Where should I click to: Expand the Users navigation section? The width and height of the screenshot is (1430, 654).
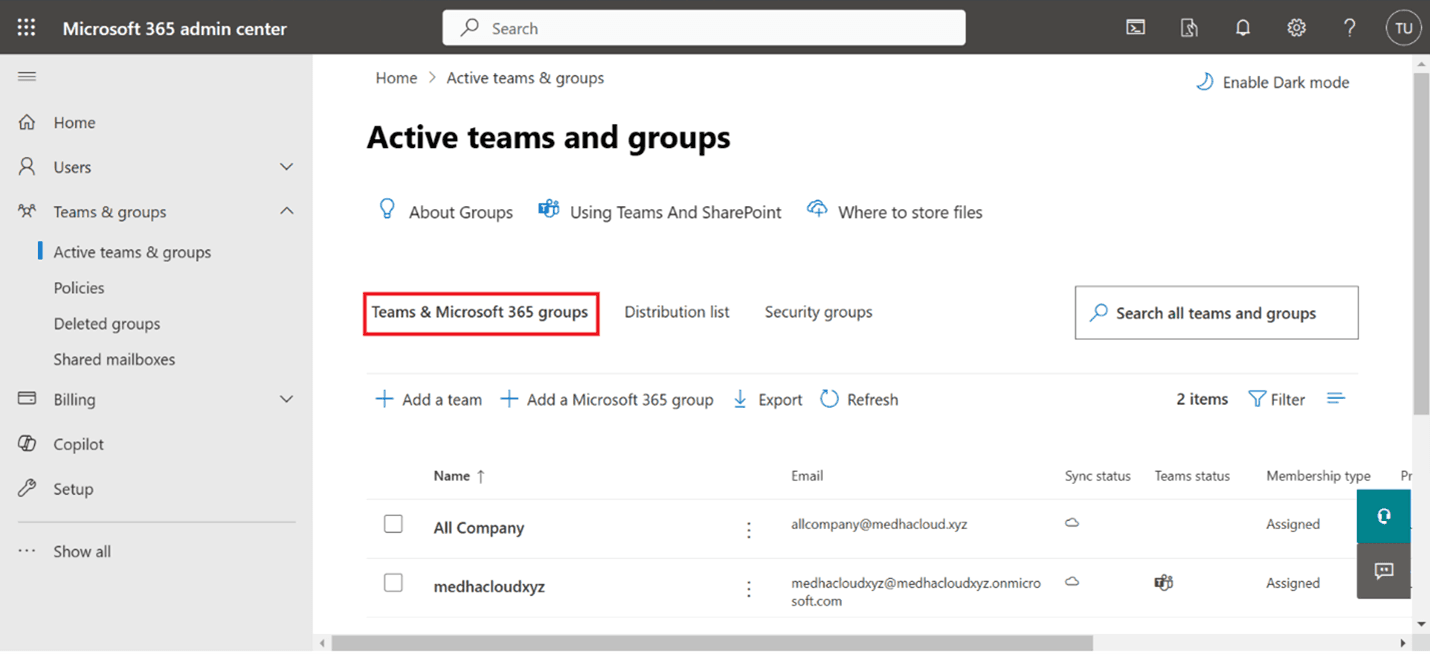coord(287,166)
